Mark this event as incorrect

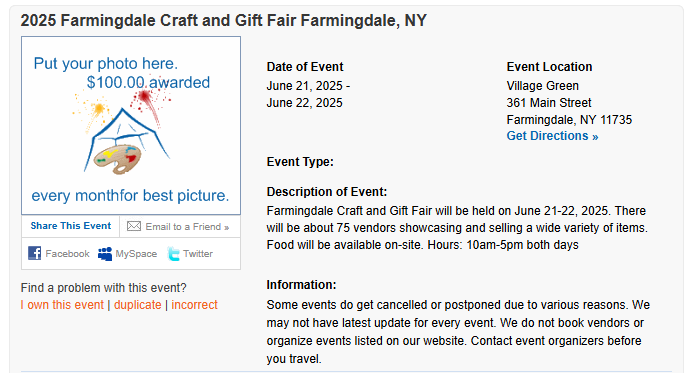(x=194, y=305)
